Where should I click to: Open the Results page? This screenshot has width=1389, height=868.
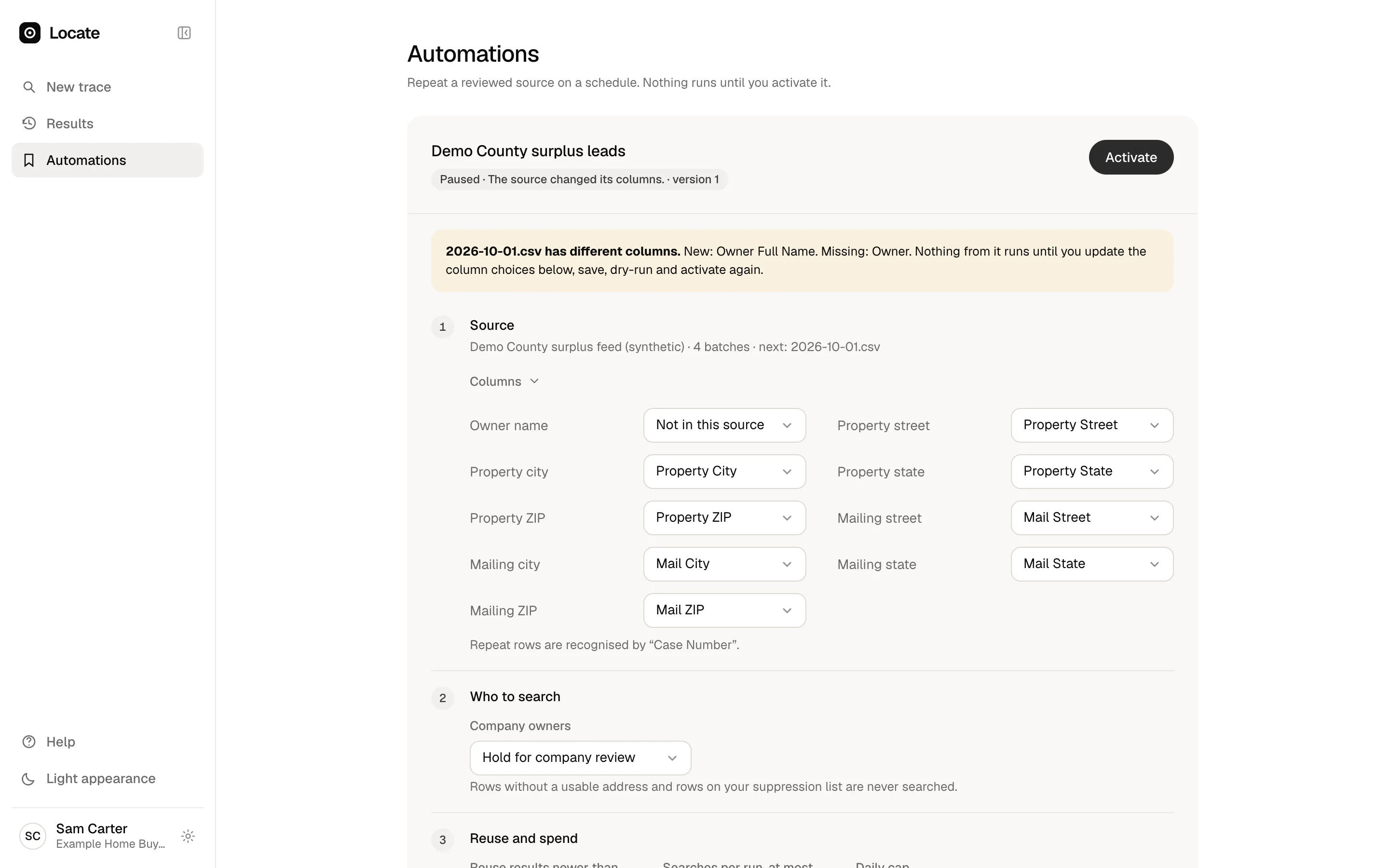[108, 123]
